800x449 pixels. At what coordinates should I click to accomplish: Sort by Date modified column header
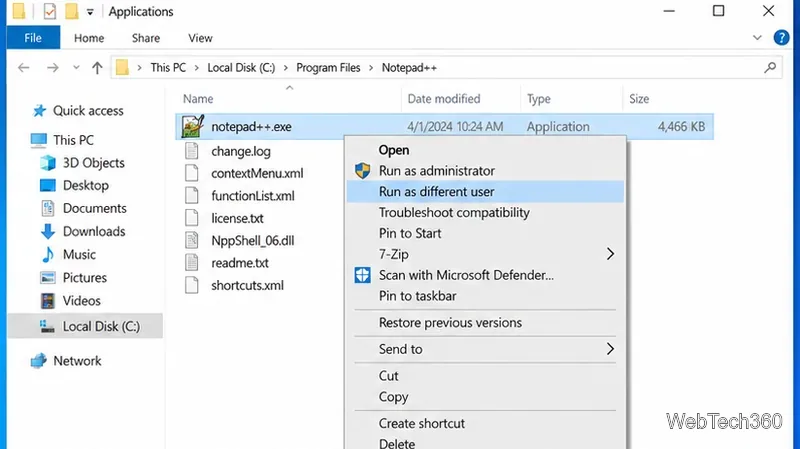(x=444, y=99)
